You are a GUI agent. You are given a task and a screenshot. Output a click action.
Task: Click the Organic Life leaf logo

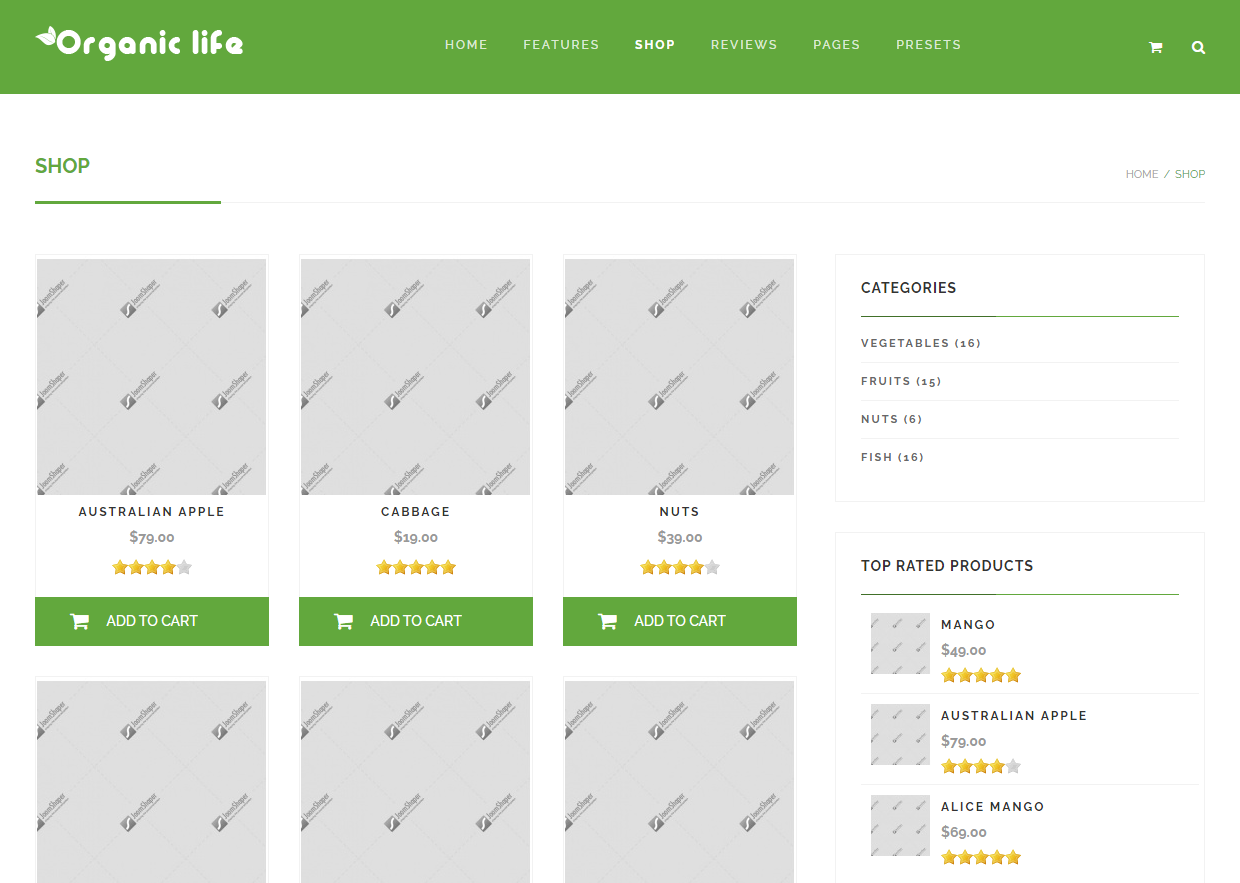click(139, 44)
